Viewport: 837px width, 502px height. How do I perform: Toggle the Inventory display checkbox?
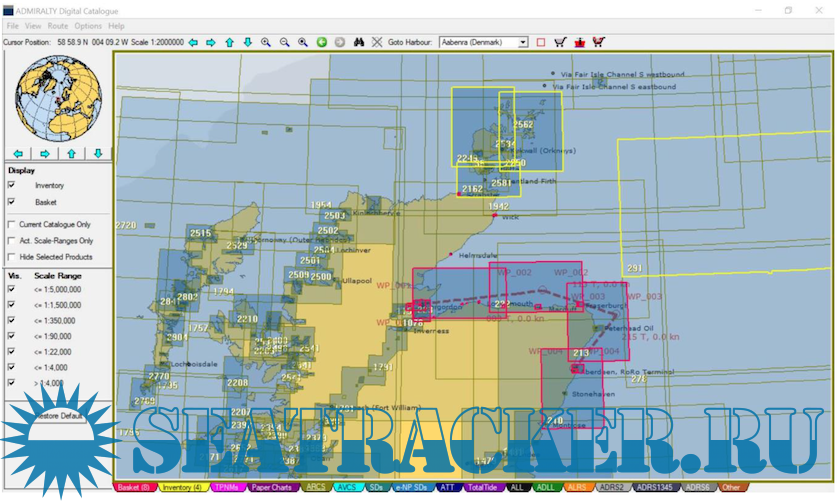click(12, 186)
